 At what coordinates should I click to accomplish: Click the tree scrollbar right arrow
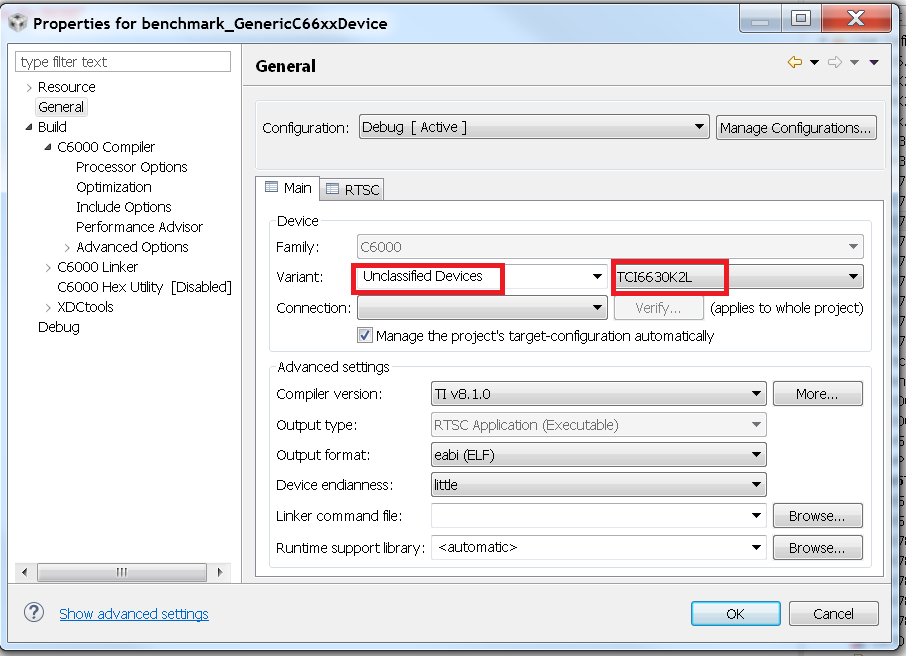pyautogui.click(x=220, y=572)
